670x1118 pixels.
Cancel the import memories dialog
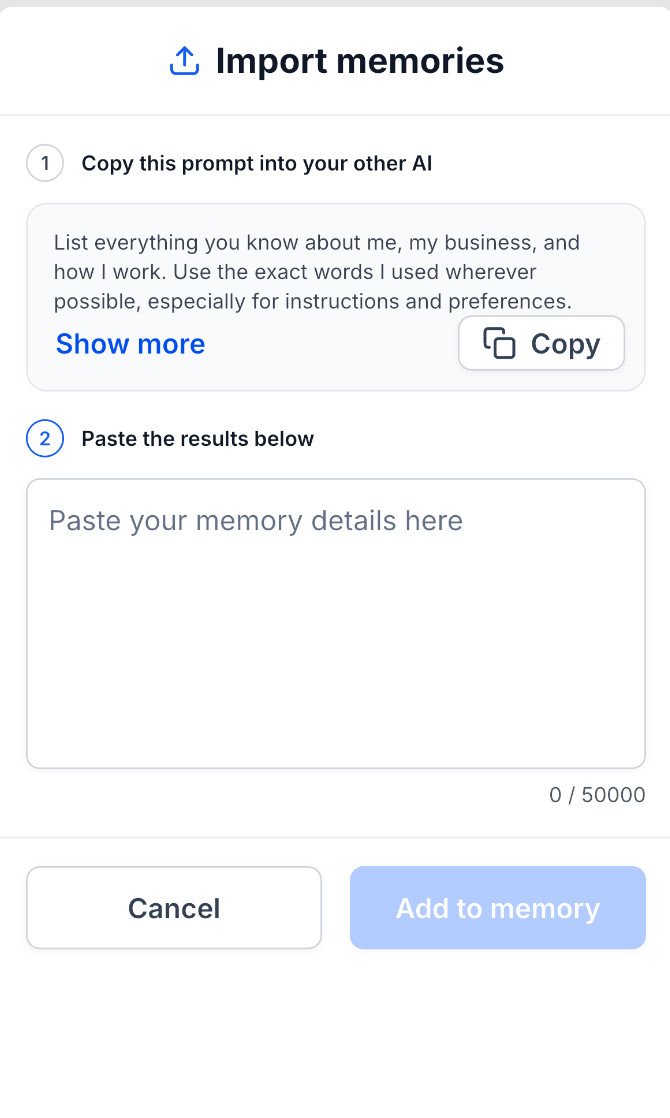[x=174, y=908]
